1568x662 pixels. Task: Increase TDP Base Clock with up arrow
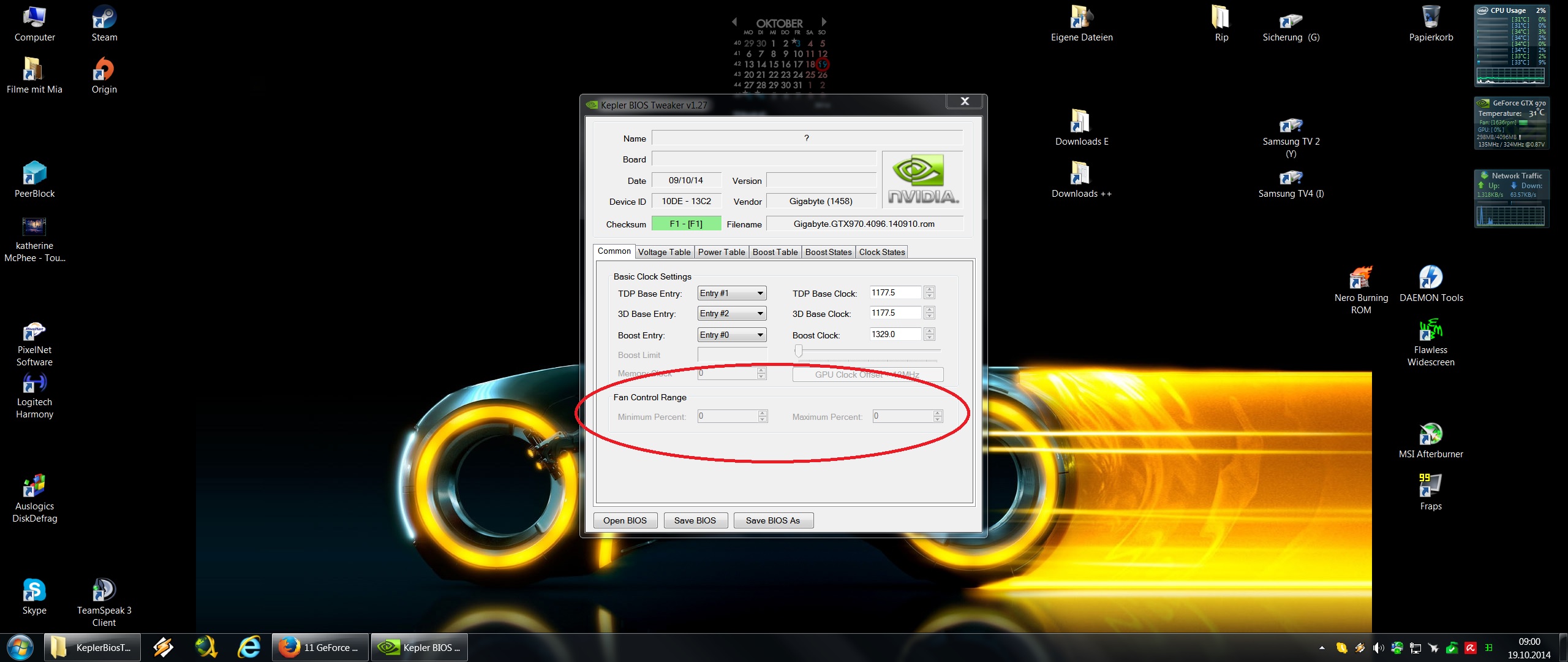[929, 289]
